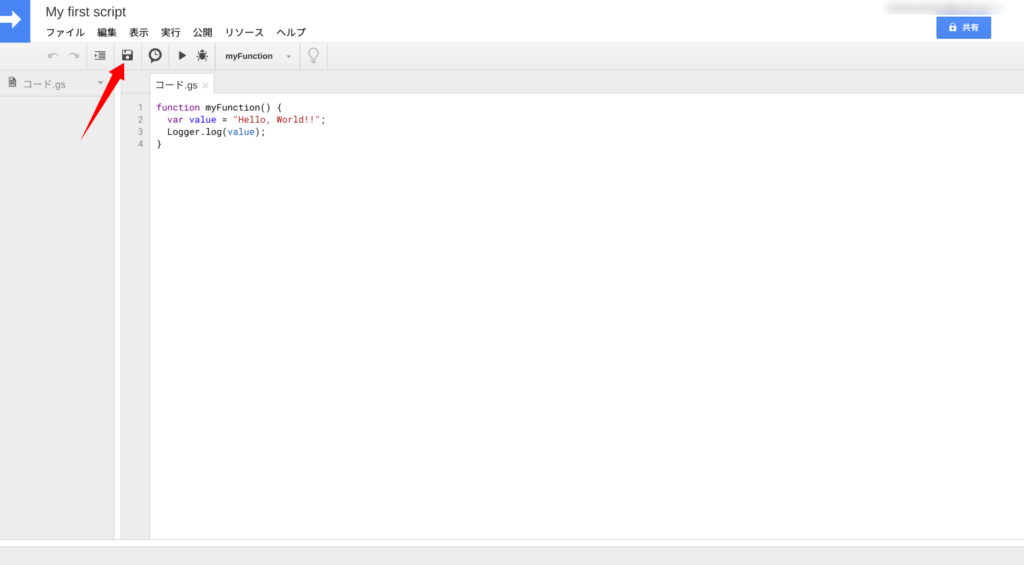
Task: Select コード.gs in the file sidebar
Action: (x=44, y=84)
